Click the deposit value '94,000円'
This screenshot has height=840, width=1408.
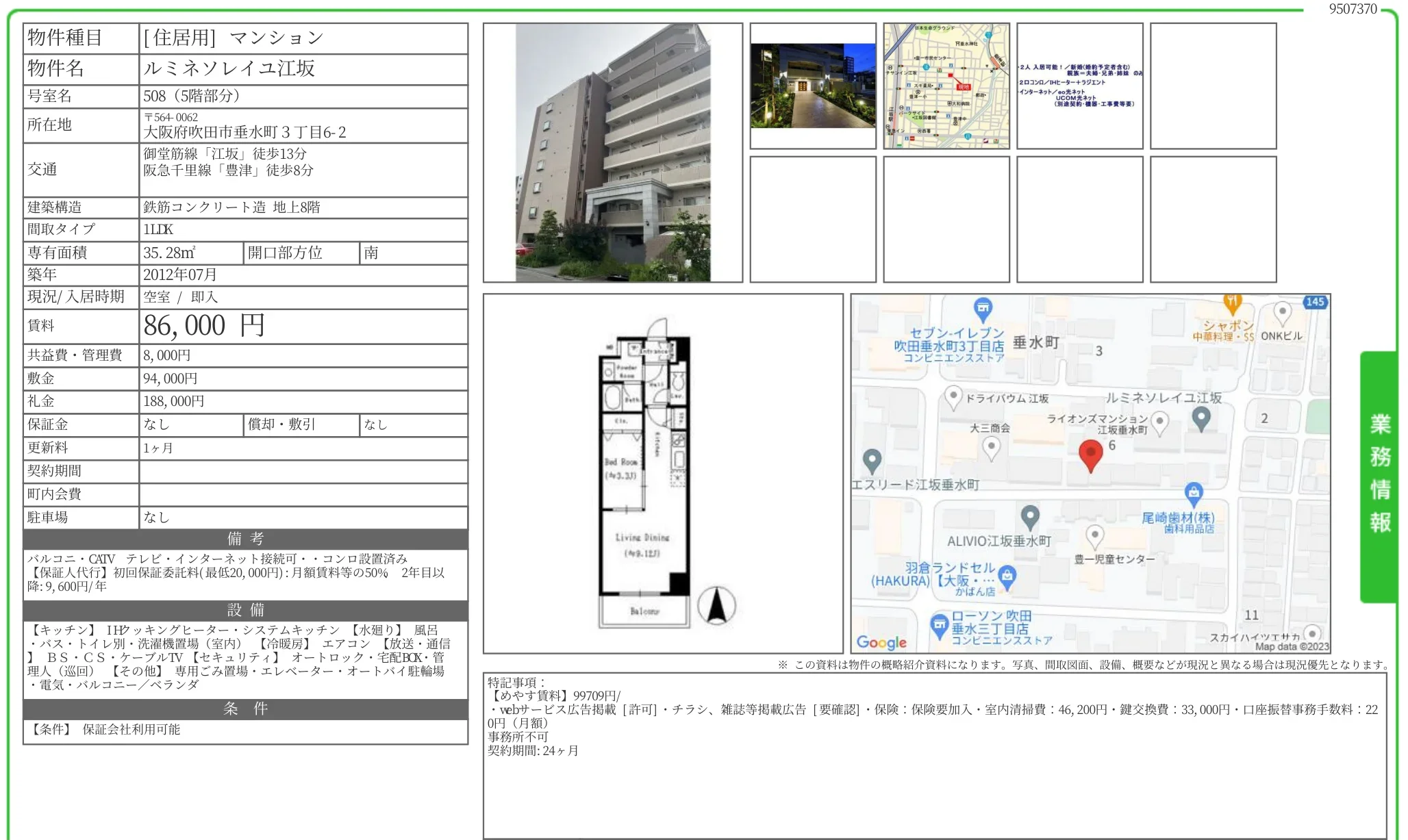tap(171, 379)
